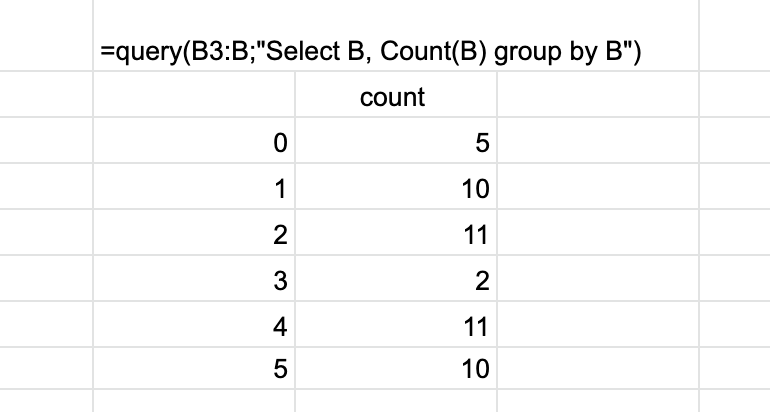Select the group value 2 beside count 11

pyautogui.click(x=194, y=232)
